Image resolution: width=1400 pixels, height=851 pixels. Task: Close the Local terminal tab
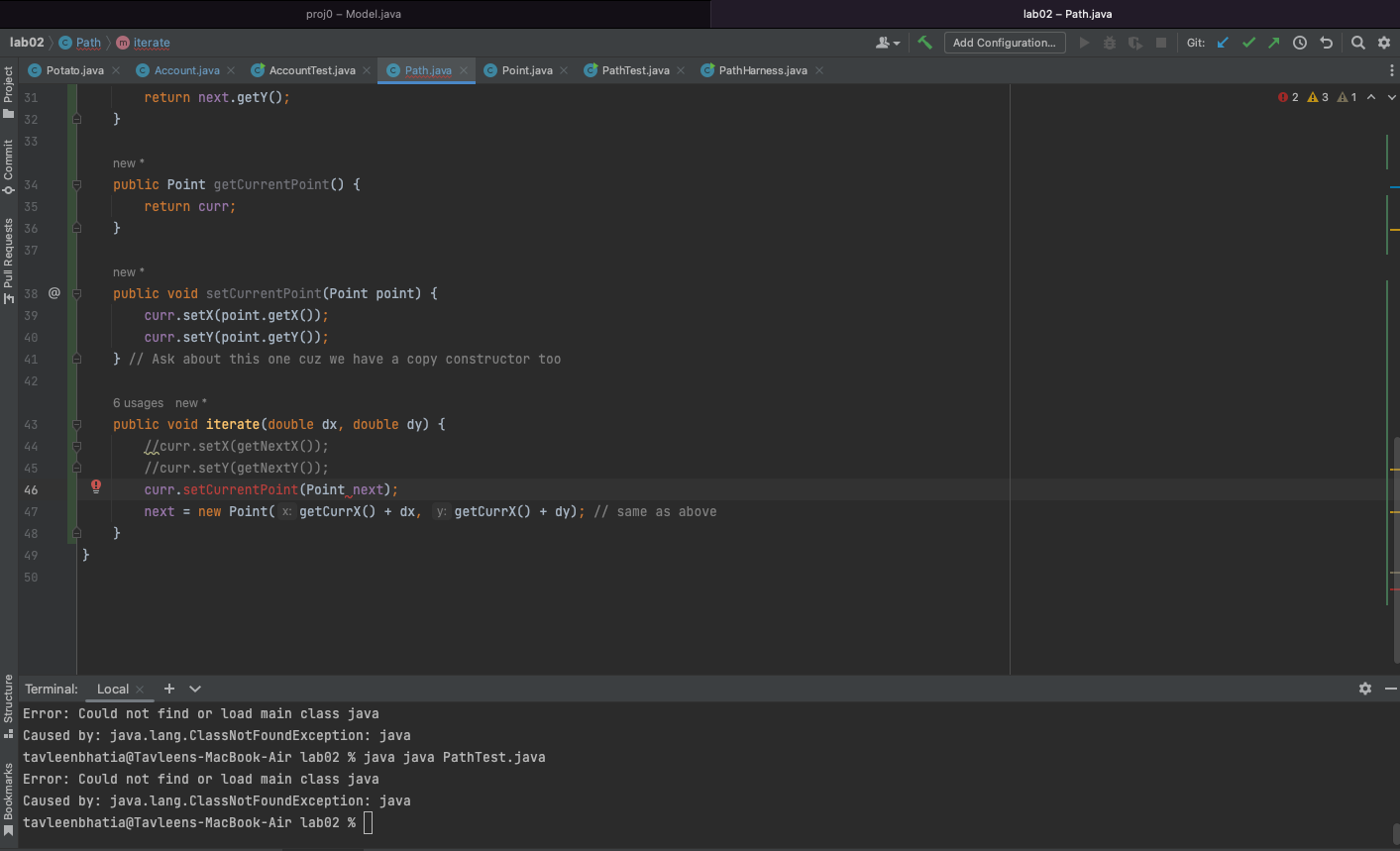click(140, 690)
